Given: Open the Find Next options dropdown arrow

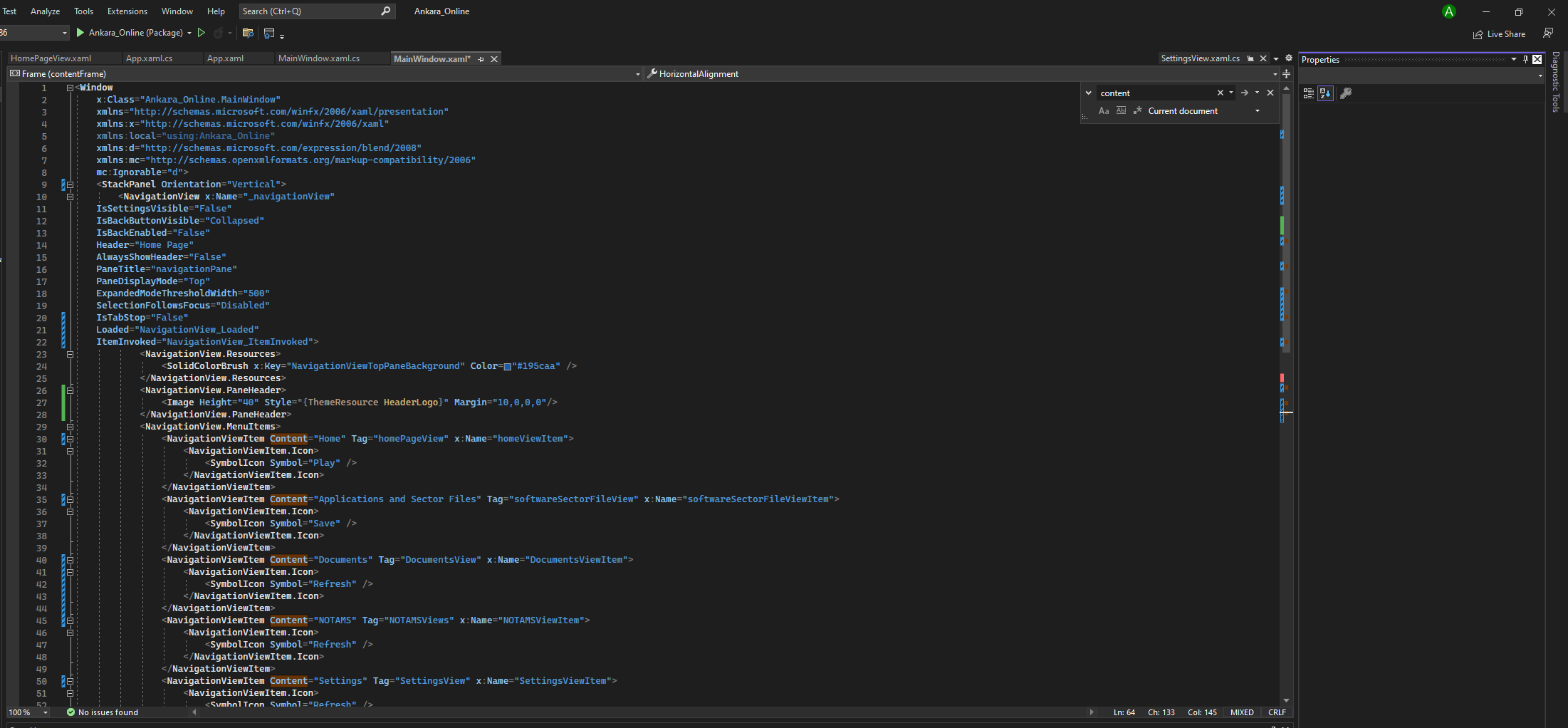Looking at the screenshot, I should pos(1257,93).
